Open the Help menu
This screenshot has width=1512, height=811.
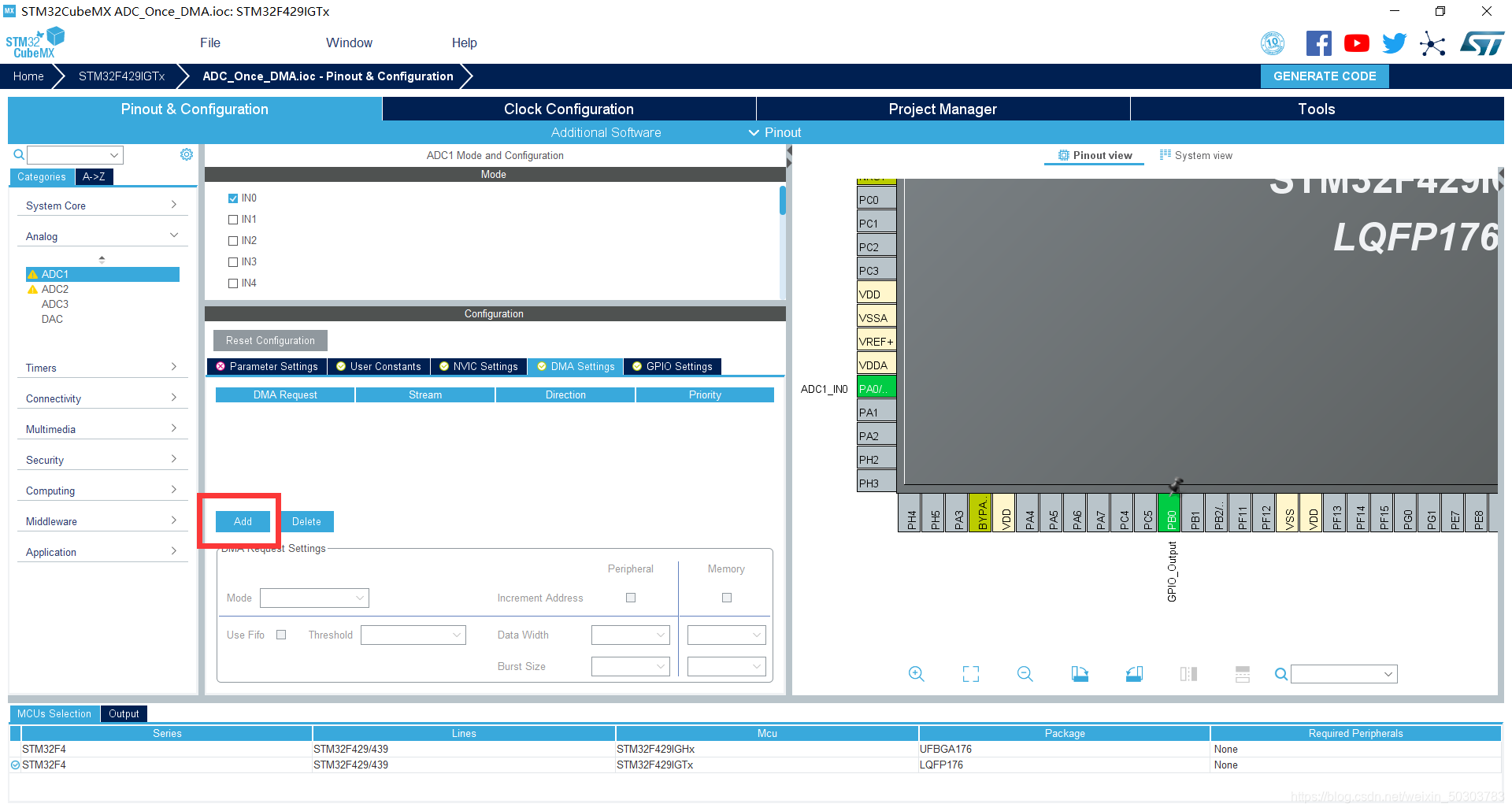tap(465, 43)
